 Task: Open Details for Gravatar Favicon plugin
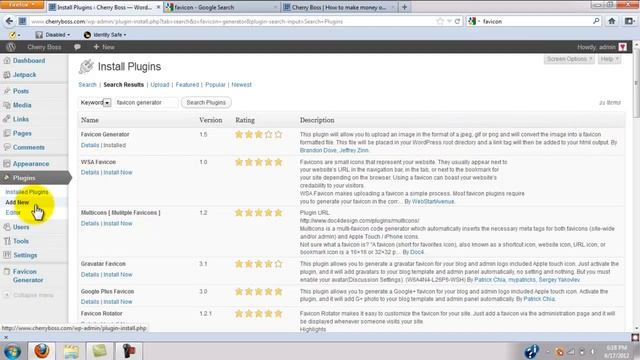[x=90, y=275]
